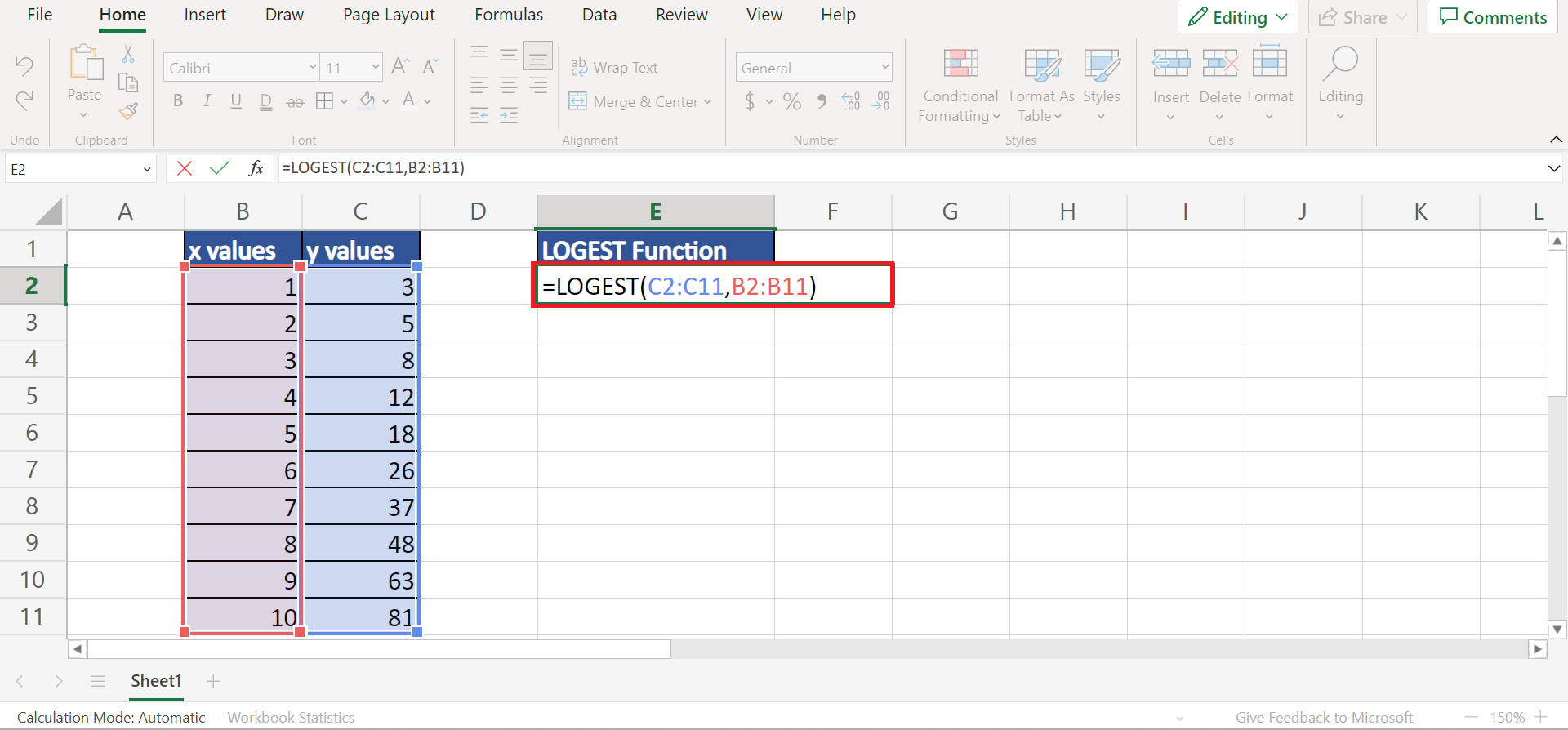Click the Cut scissors icon
Screen dimensions: 1568x730
point(128,55)
